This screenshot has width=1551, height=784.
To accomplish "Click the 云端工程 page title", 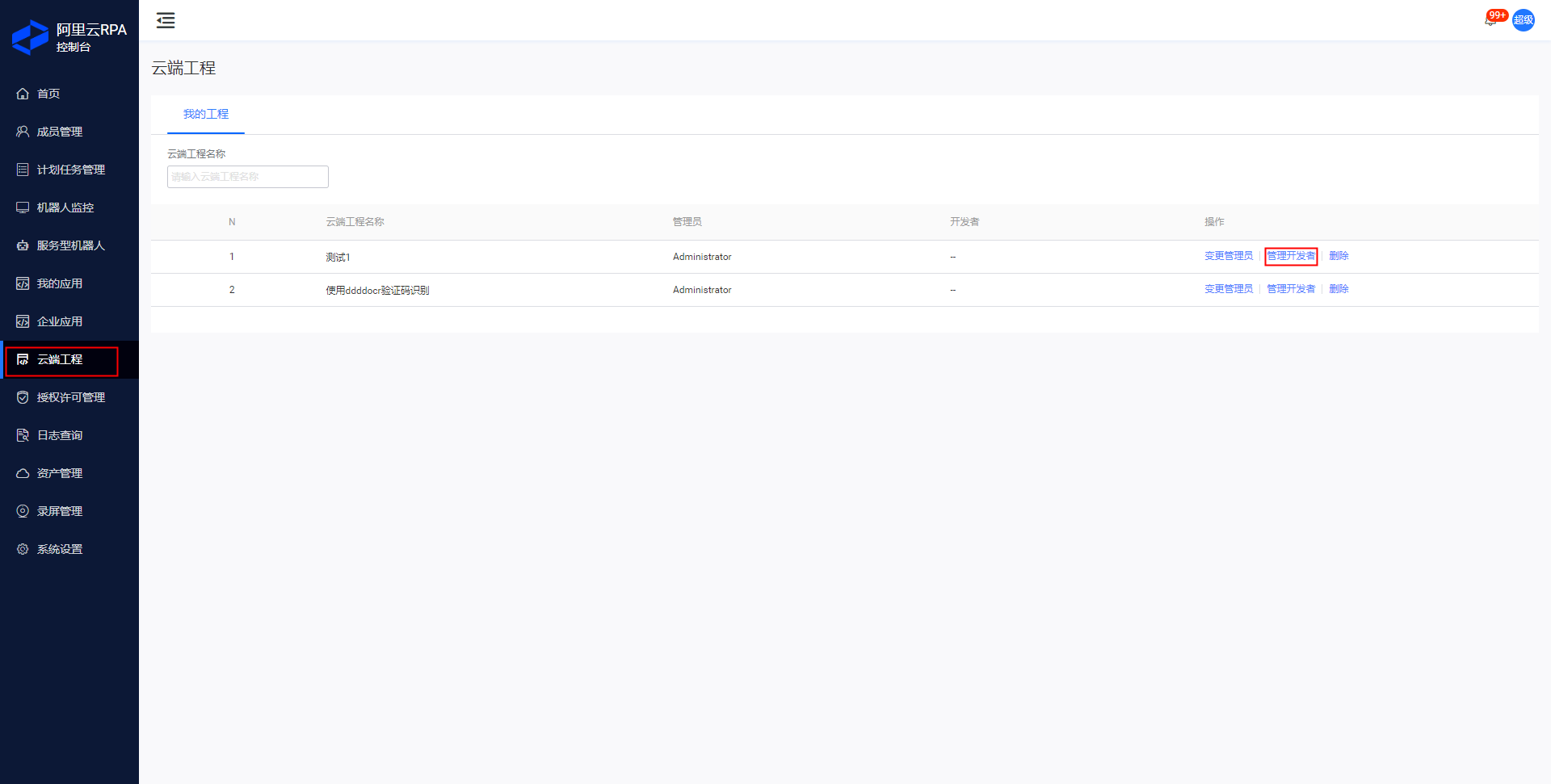I will tap(183, 69).
